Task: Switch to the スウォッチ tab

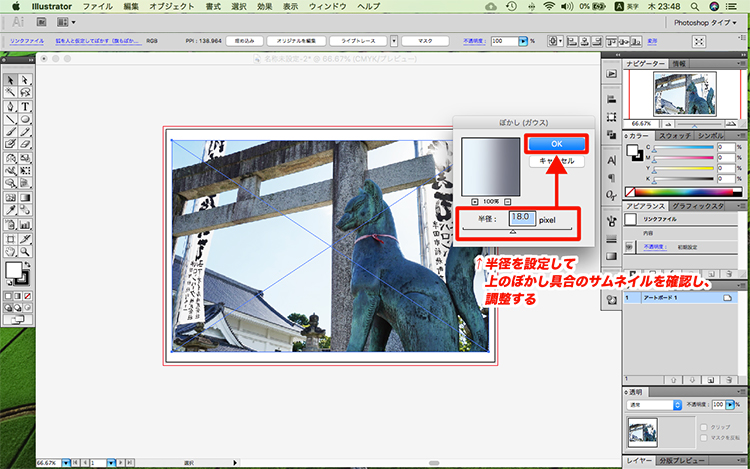Action: pyautogui.click(x=677, y=134)
